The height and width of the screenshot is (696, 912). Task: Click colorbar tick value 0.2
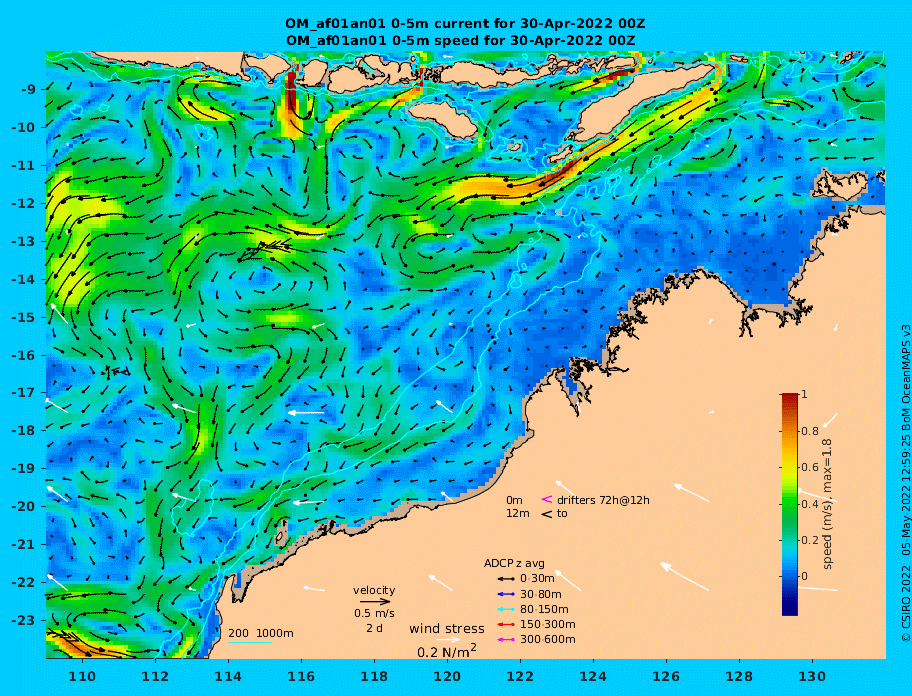tap(810, 540)
